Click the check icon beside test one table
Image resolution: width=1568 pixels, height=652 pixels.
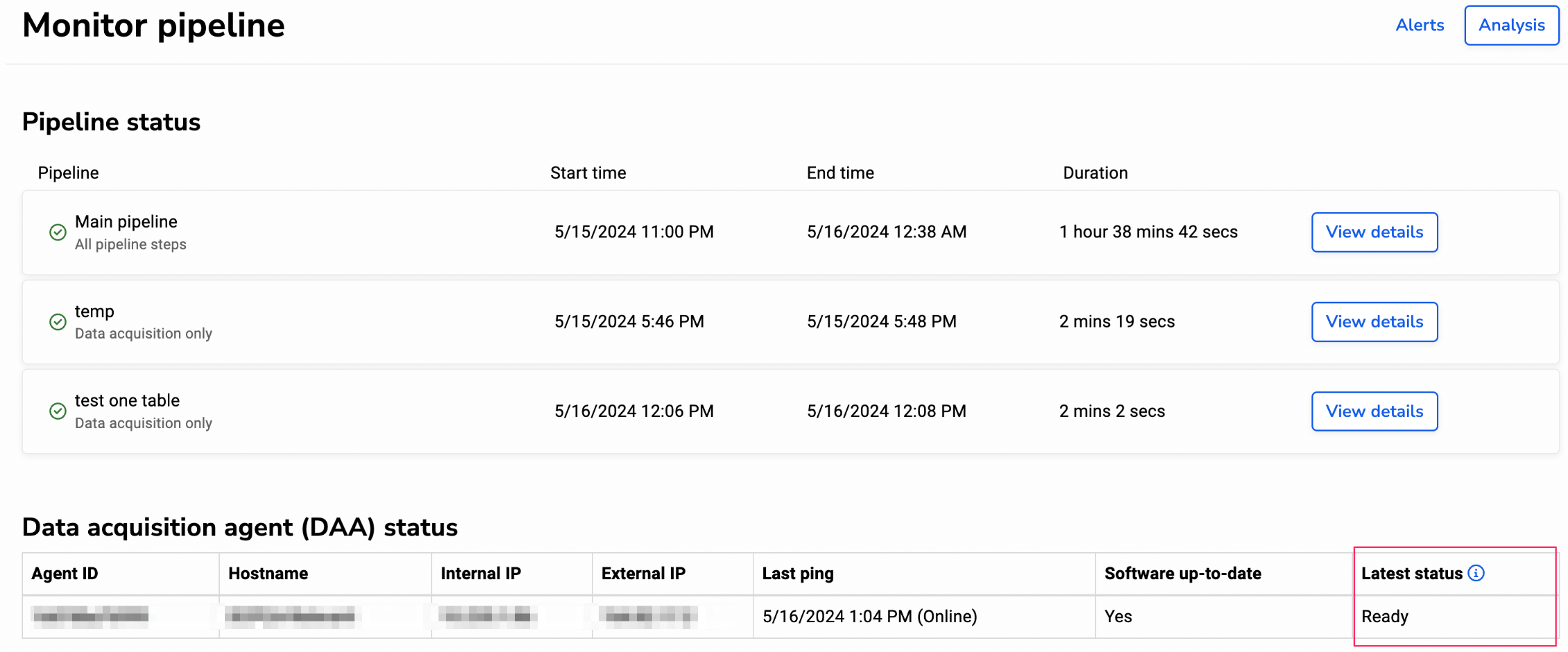click(x=58, y=411)
